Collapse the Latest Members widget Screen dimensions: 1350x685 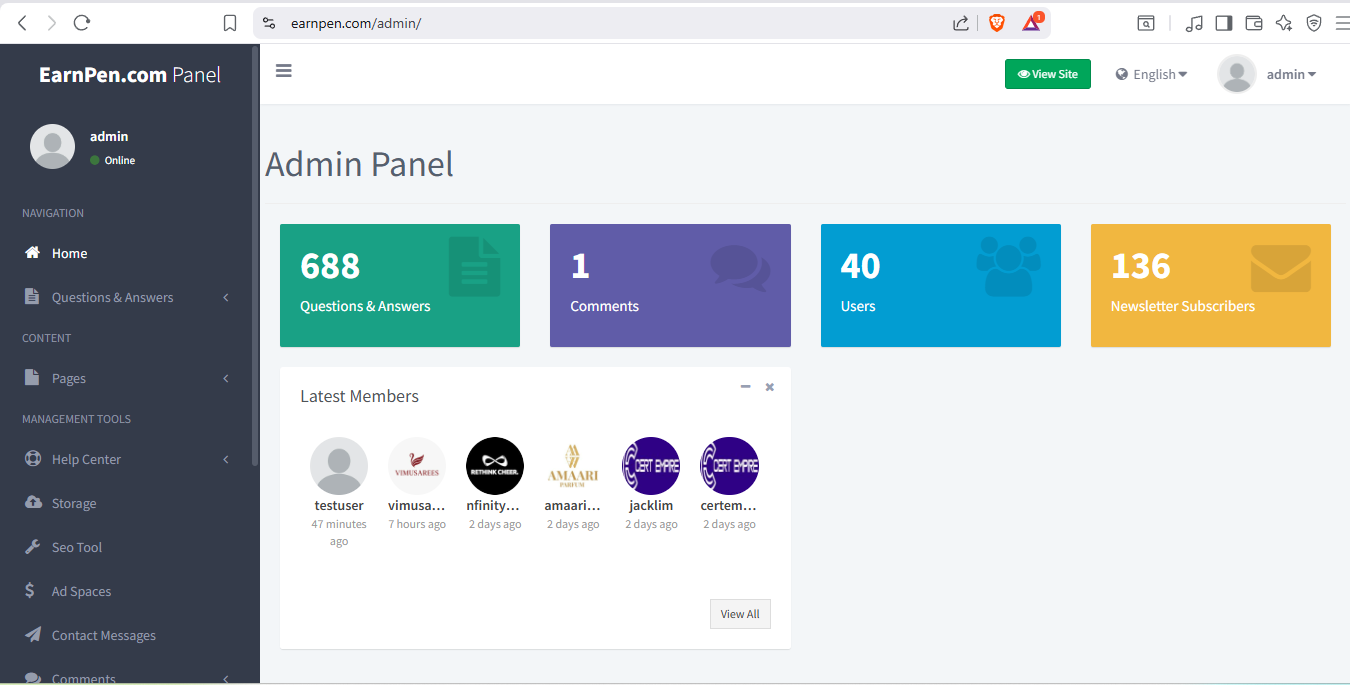click(744, 386)
